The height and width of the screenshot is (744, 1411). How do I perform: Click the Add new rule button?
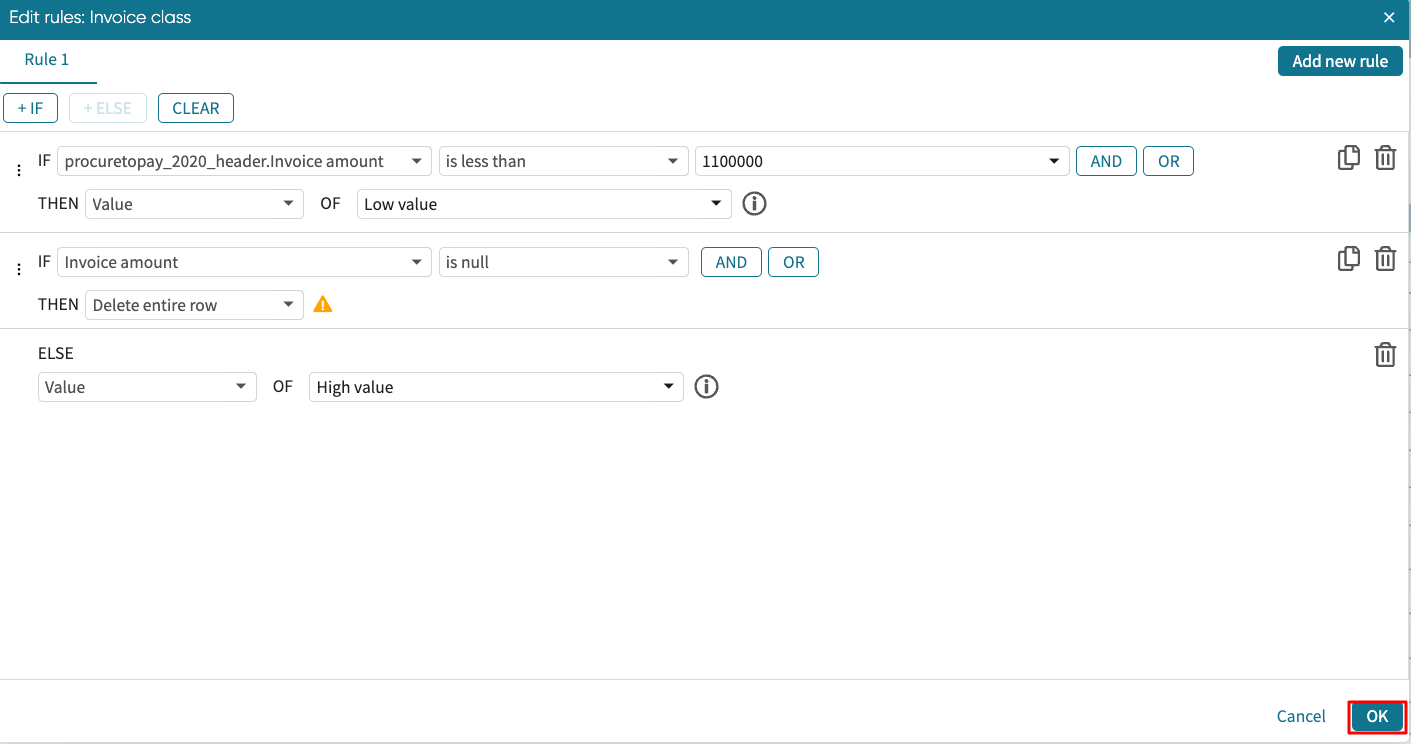(x=1339, y=61)
